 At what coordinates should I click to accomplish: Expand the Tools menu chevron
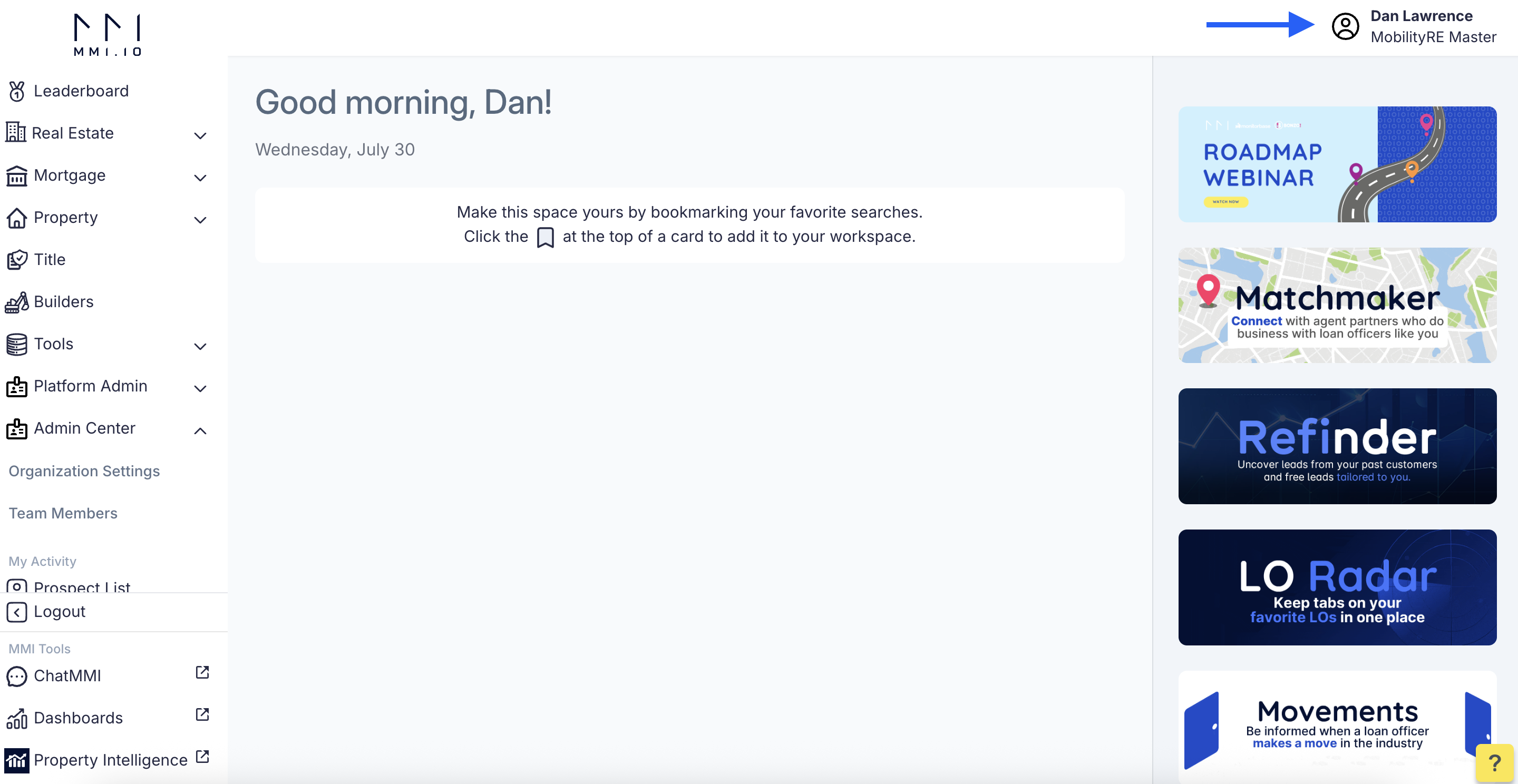(200, 346)
